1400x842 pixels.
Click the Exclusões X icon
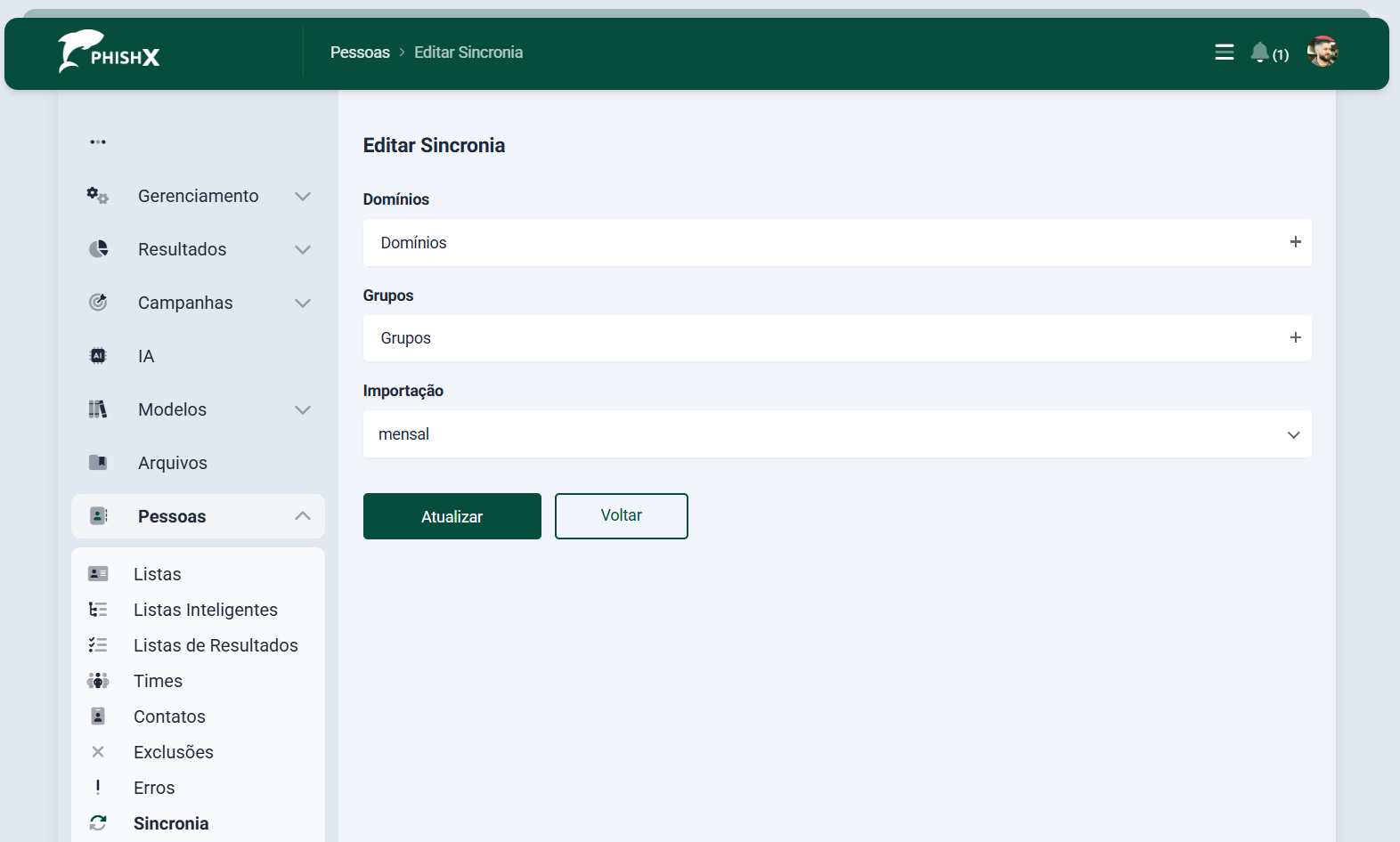[98, 752]
